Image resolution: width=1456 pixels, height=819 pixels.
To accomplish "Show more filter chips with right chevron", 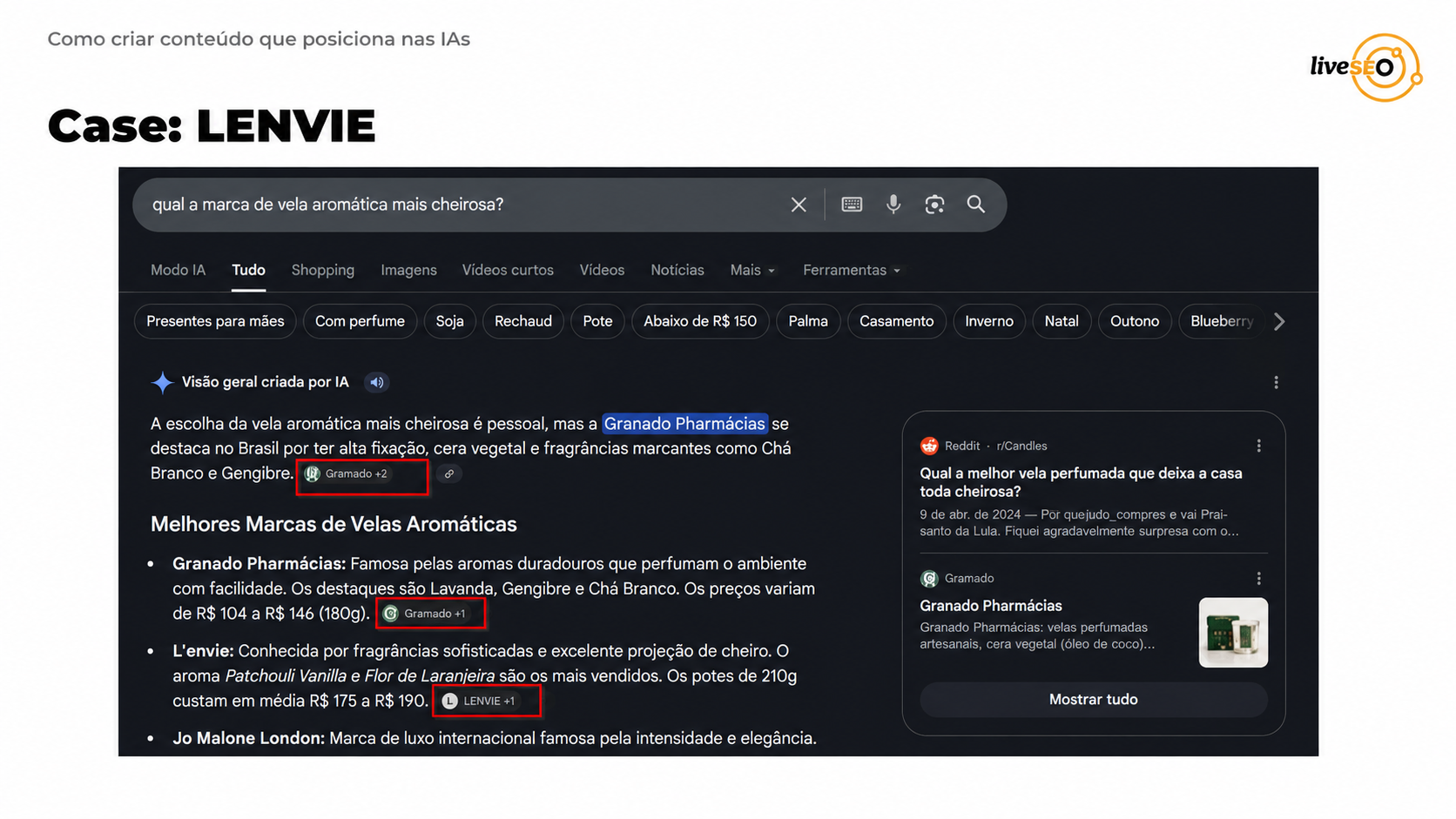I will 1278,321.
